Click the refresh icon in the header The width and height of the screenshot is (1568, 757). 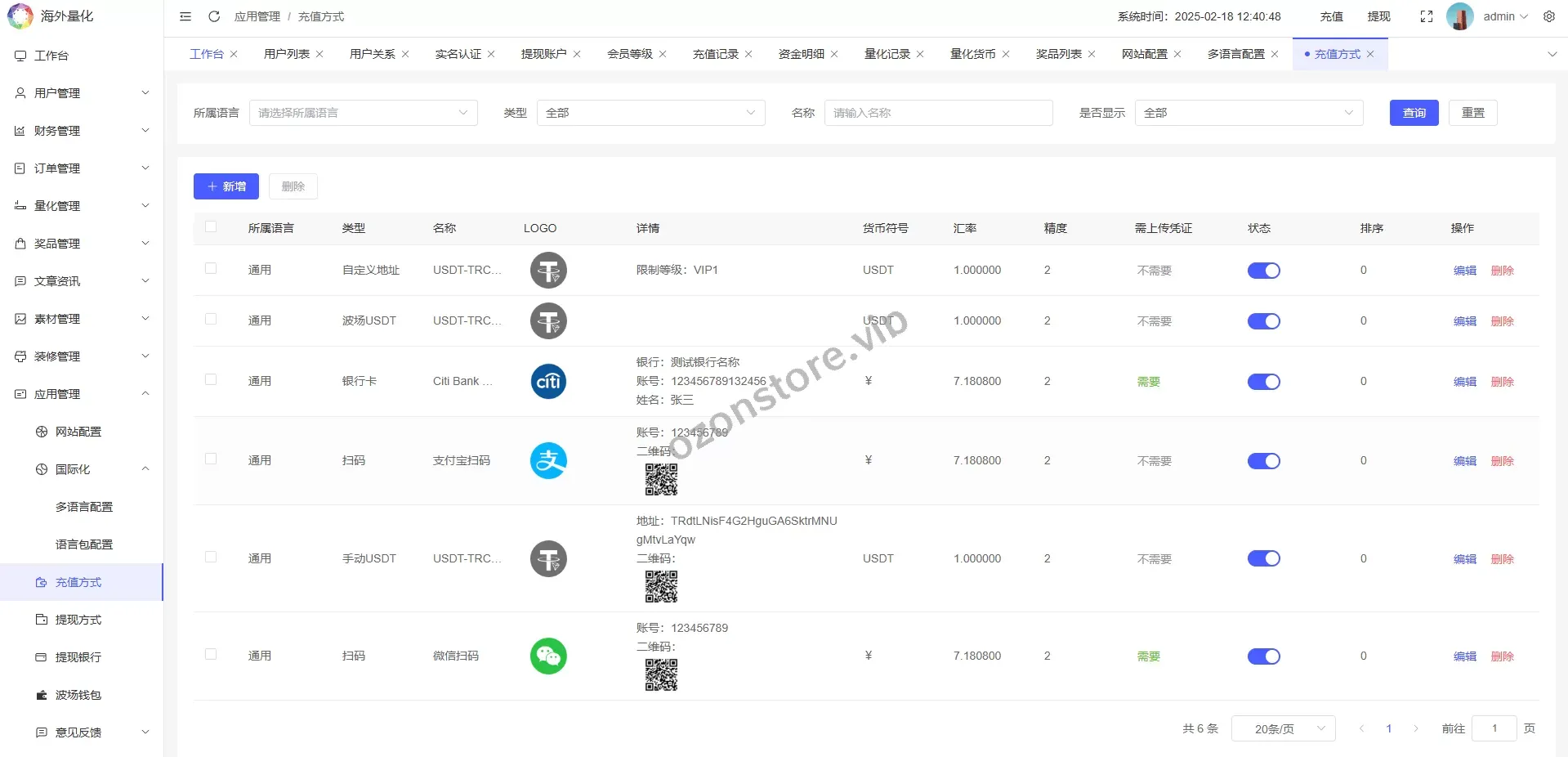point(214,16)
